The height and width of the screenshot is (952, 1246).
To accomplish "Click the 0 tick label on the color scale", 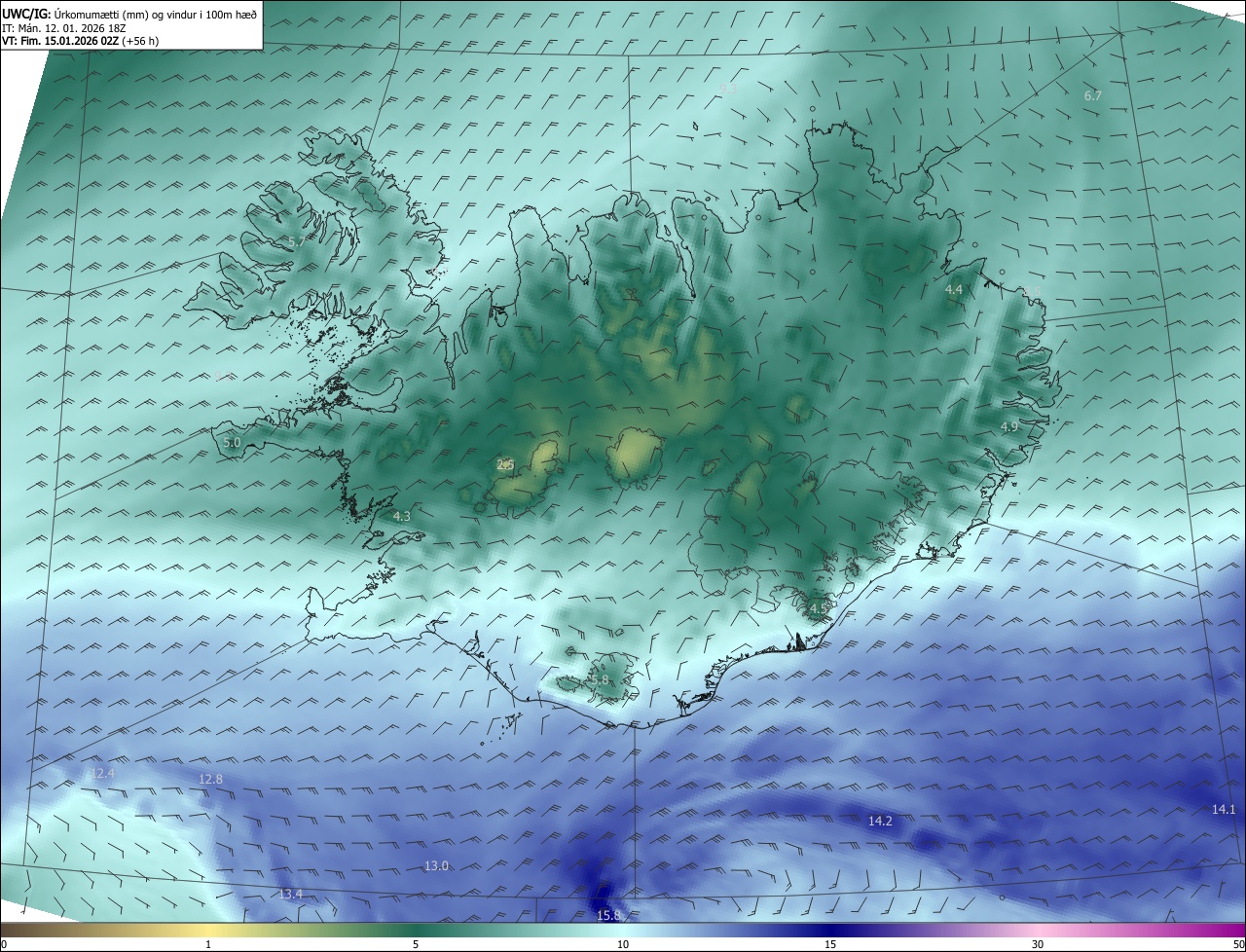I will click(x=4, y=944).
